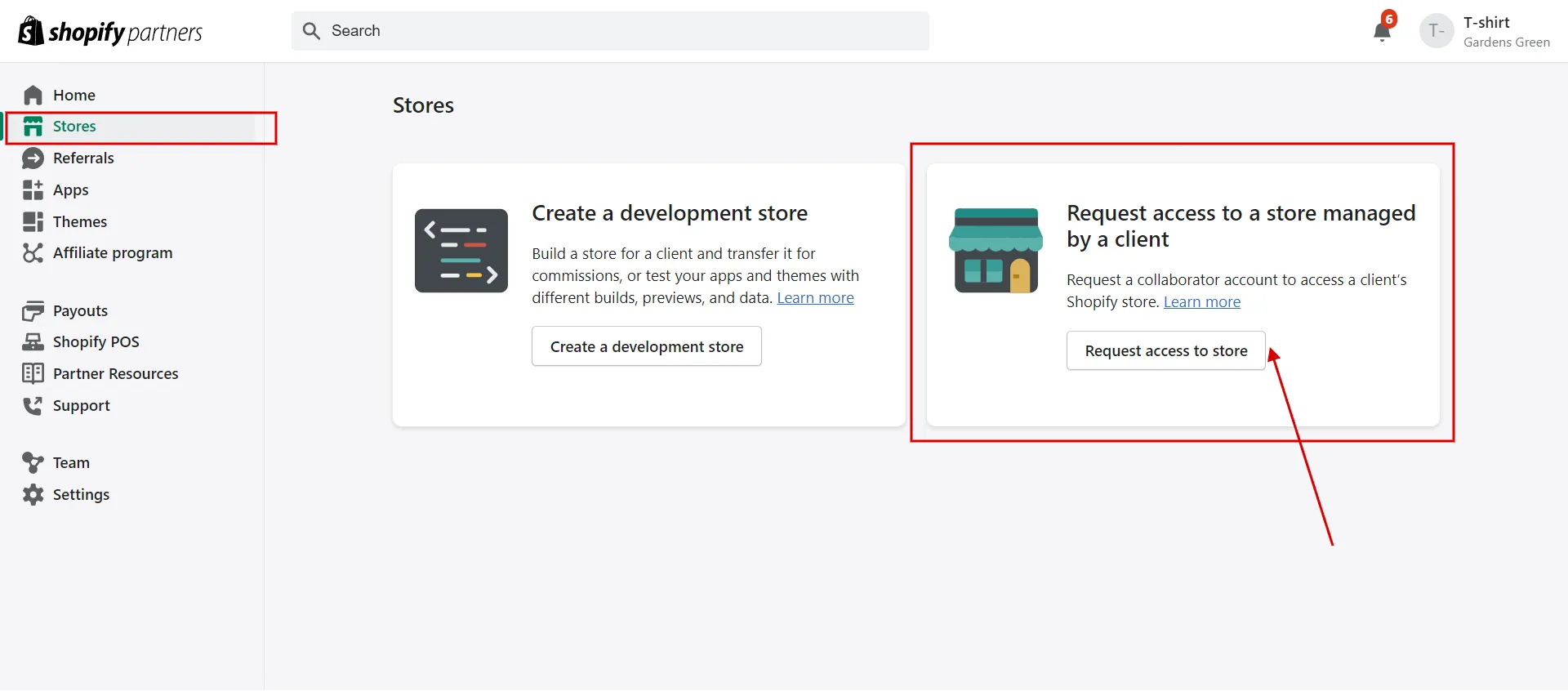Click the Apps grid icon
This screenshot has height=691, width=1568.
pos(33,190)
